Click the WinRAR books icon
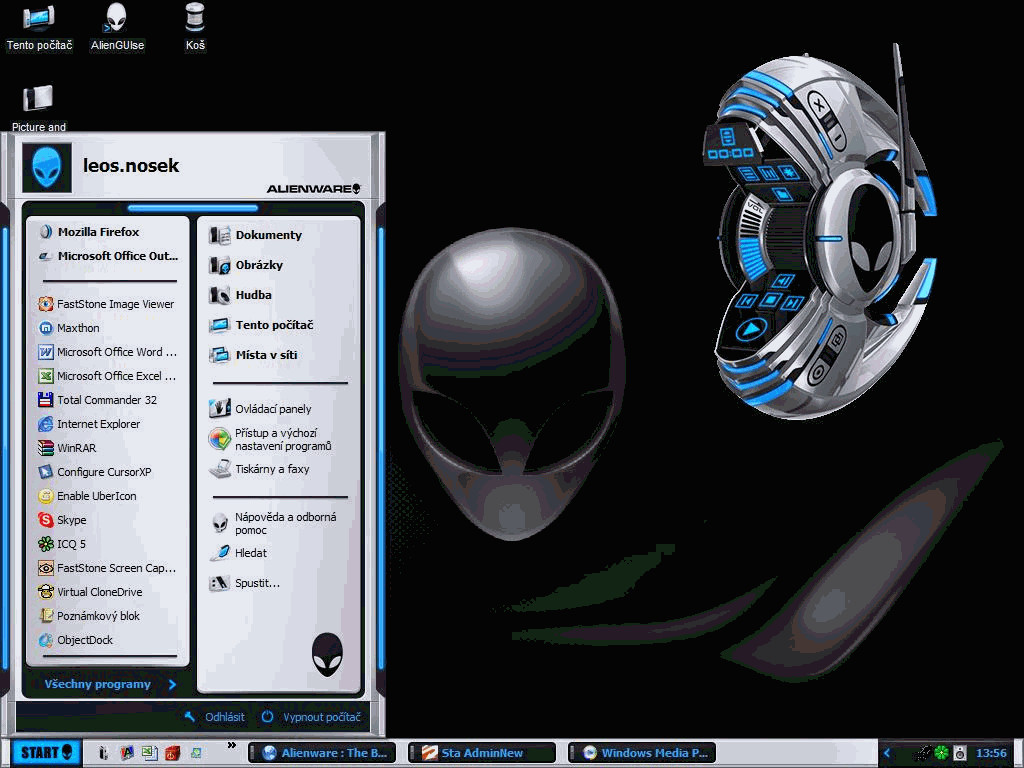Screen dimensions: 1024x768 click(45, 448)
